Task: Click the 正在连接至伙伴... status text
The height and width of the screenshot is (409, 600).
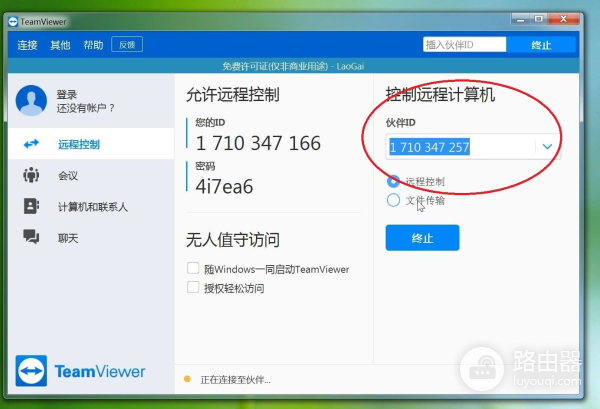Action: point(235,380)
